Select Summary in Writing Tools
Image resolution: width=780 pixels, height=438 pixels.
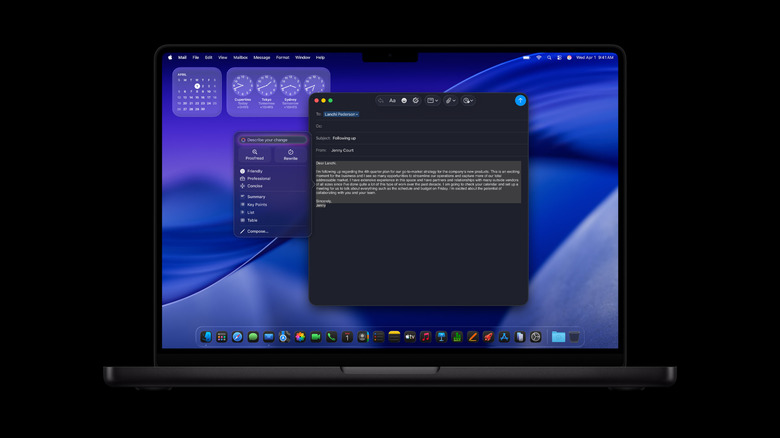[x=272, y=197]
